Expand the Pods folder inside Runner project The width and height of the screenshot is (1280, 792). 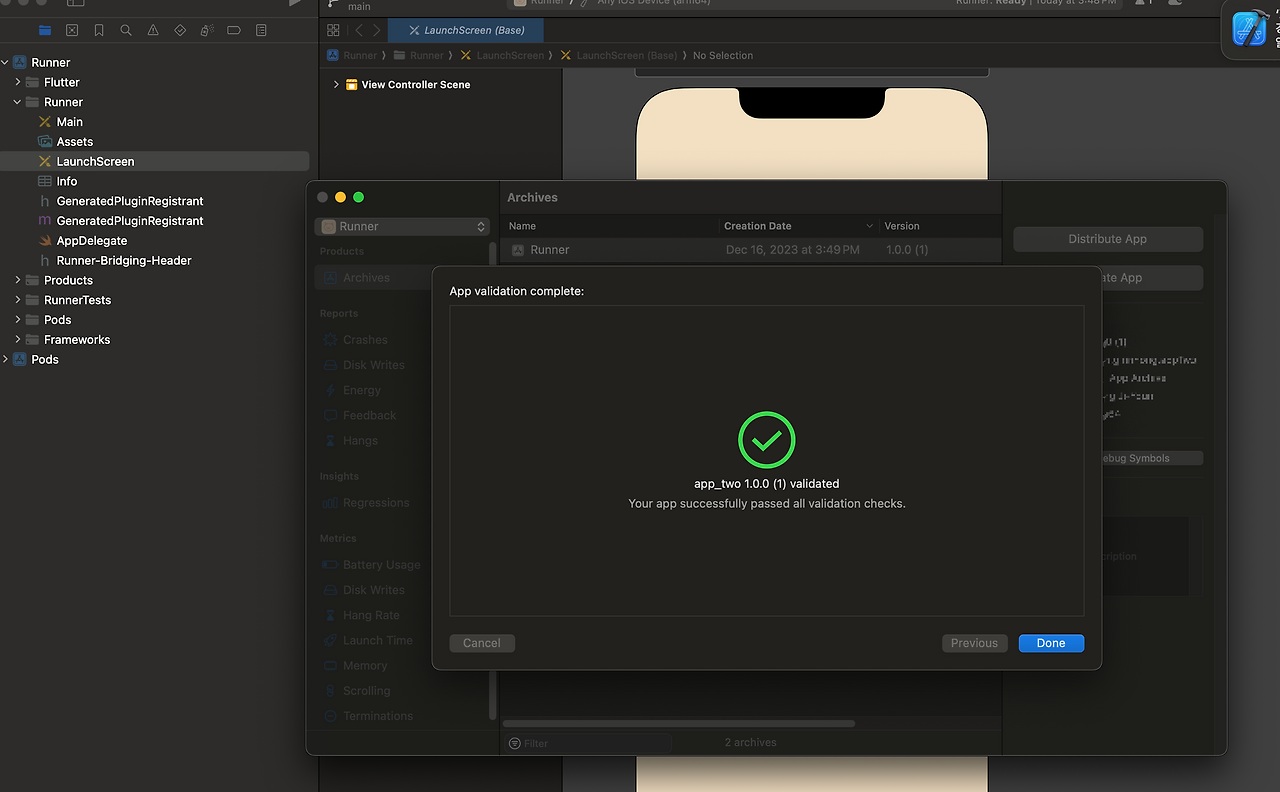(x=18, y=320)
